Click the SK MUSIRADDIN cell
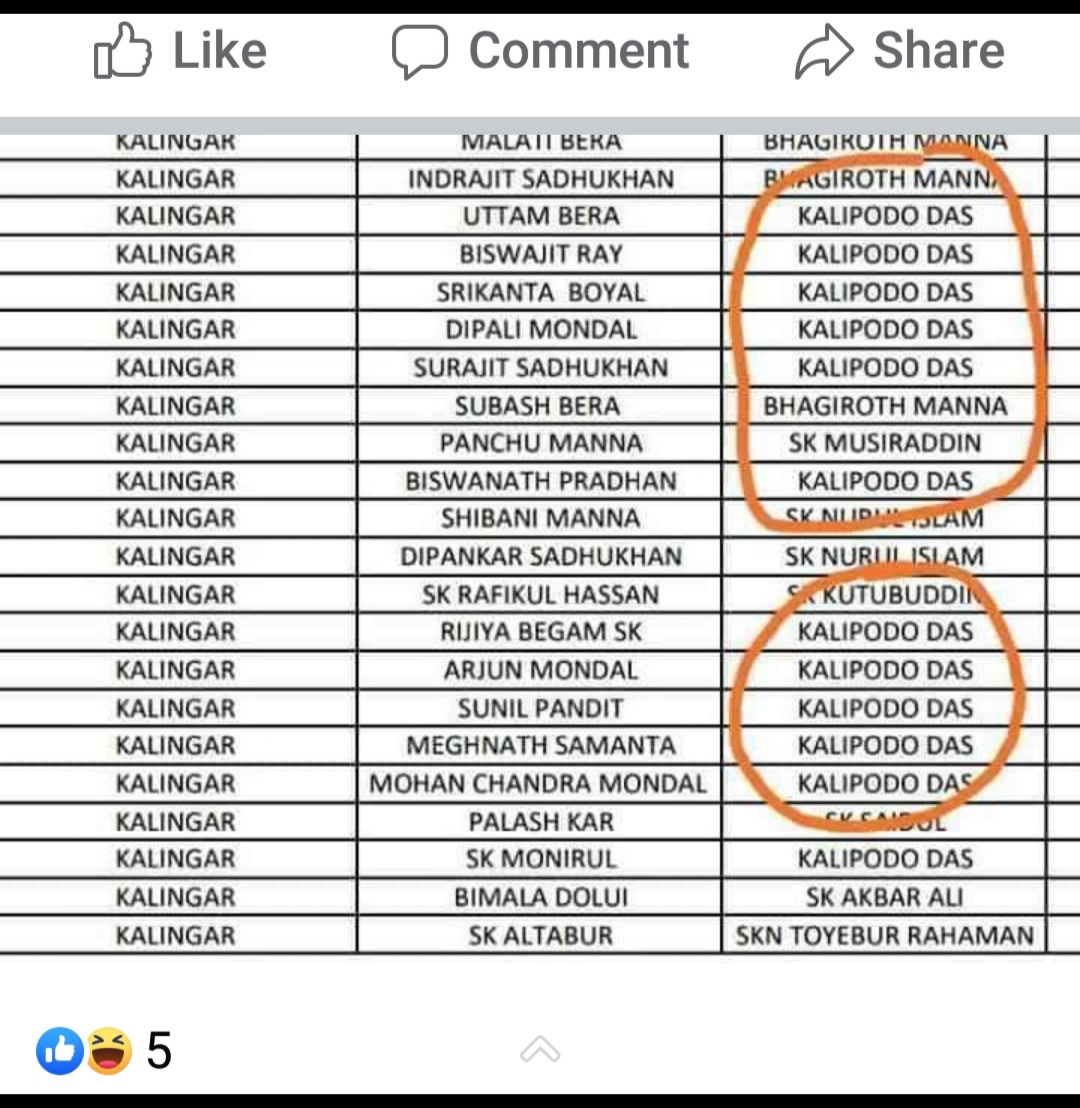Image resolution: width=1080 pixels, height=1108 pixels. click(x=885, y=443)
